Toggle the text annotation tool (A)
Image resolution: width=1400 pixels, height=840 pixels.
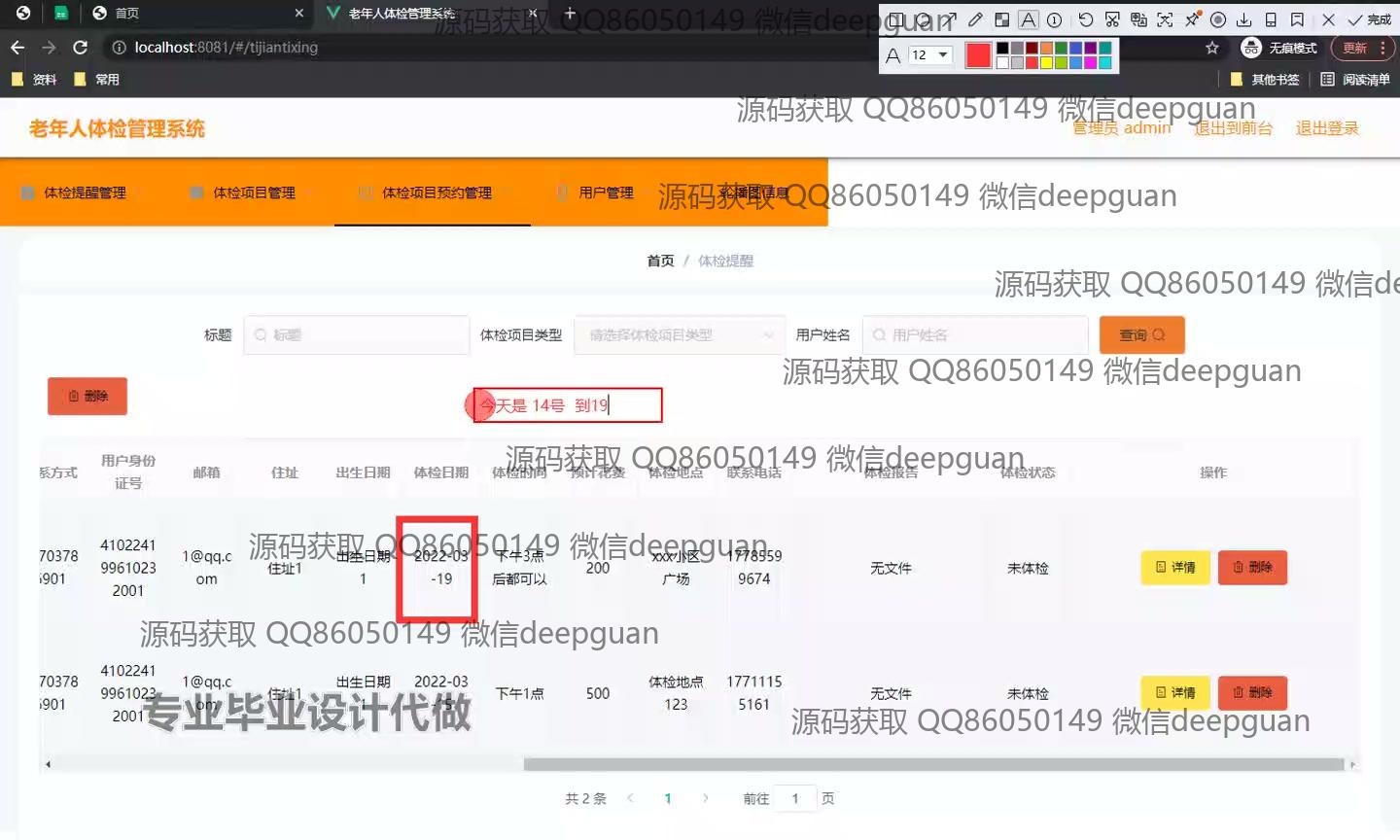coord(1028,19)
